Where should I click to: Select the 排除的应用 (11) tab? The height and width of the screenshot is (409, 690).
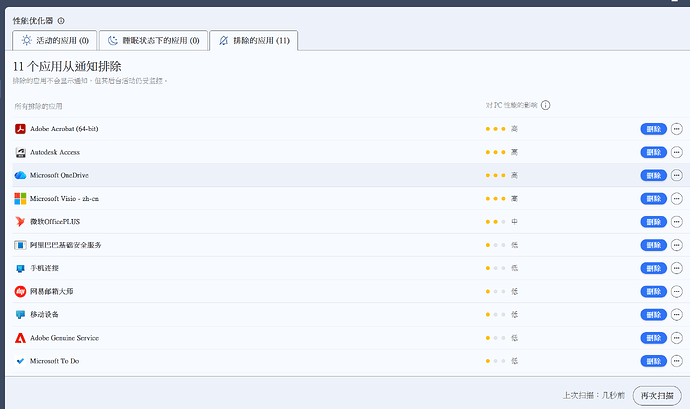tap(254, 41)
